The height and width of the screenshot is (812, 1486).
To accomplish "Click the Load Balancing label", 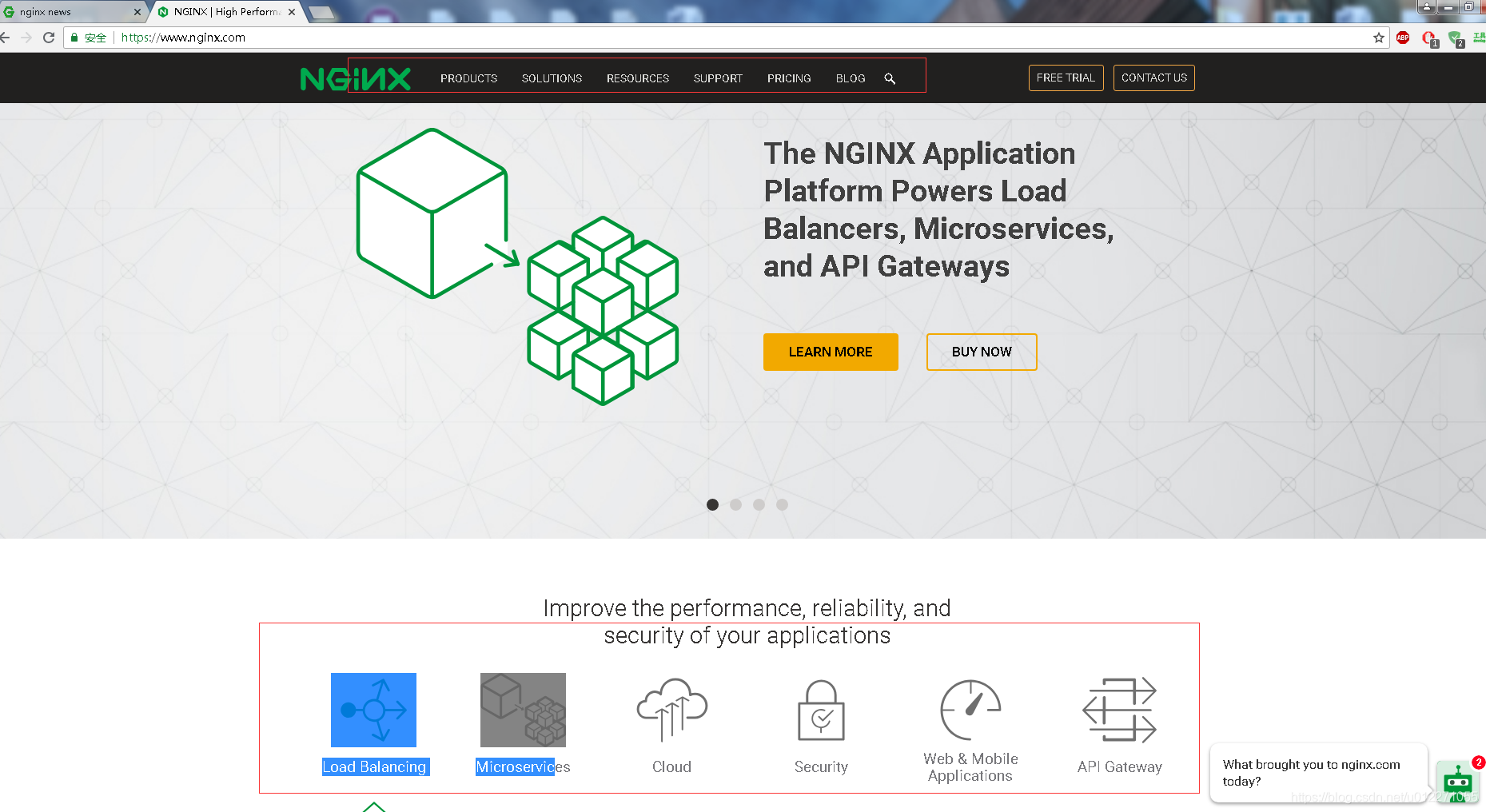I will 374,766.
